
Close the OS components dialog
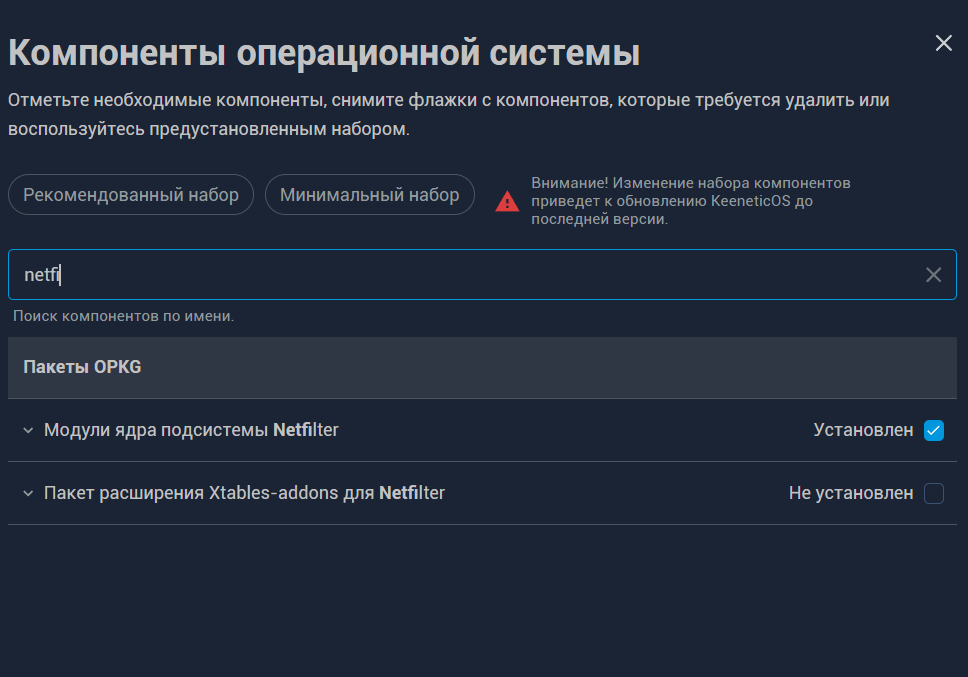click(x=943, y=43)
